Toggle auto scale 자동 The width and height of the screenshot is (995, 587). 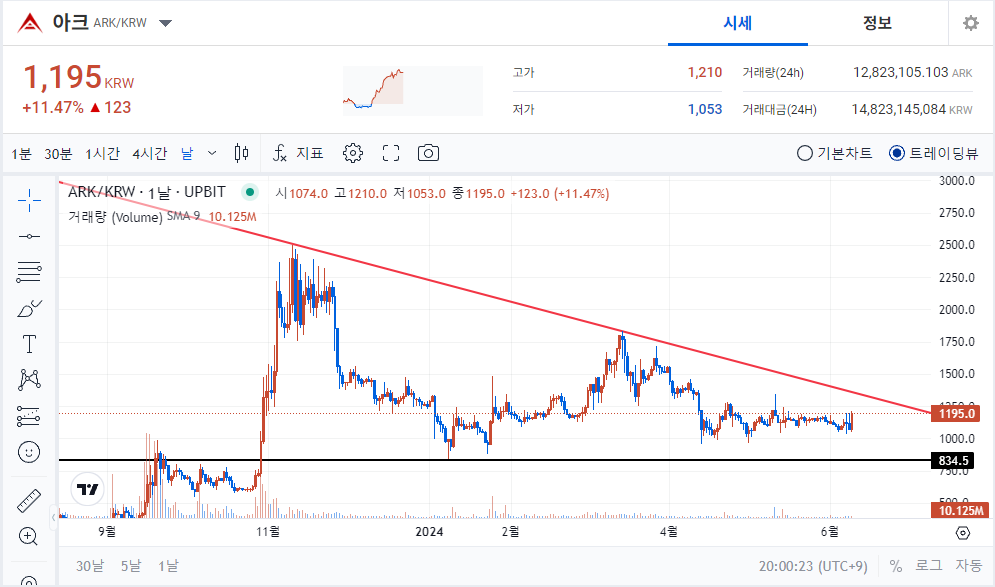(968, 565)
